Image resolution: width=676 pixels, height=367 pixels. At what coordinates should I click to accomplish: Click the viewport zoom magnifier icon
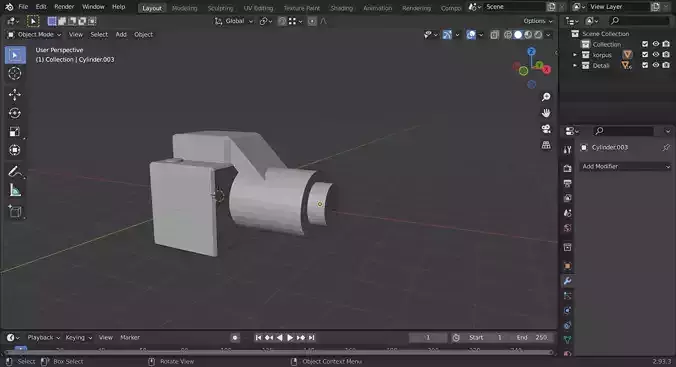tap(546, 97)
